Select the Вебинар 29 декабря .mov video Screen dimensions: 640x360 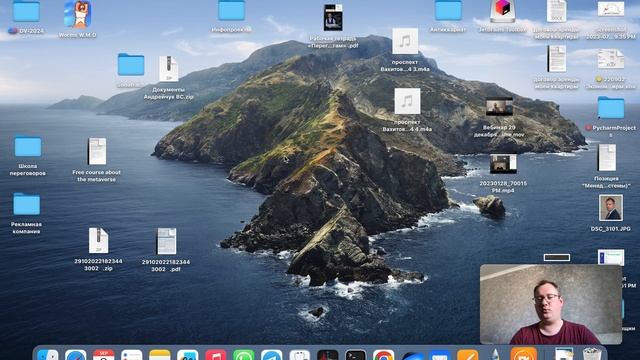(x=499, y=107)
